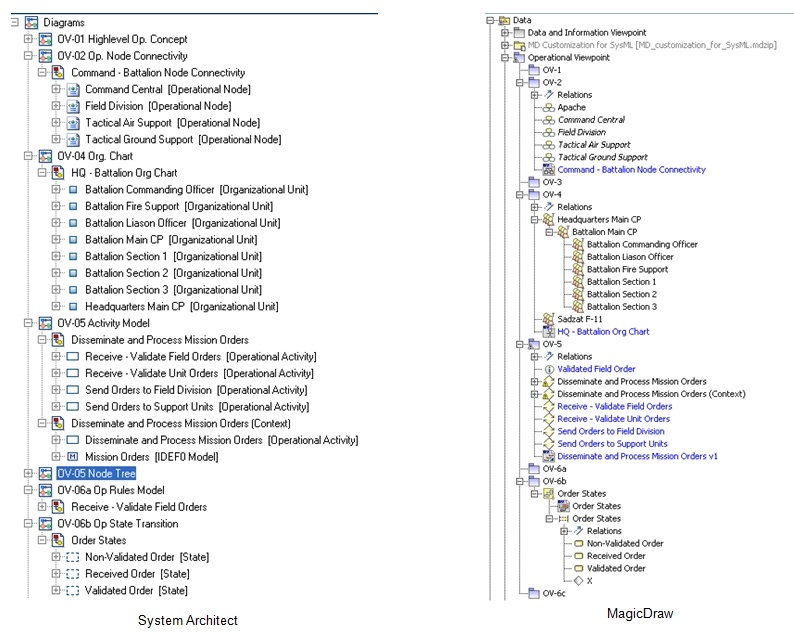Screen dimensions: 794x641
Task: Click the Command - Battalion Node Connectivity diagram icon in MagicDraw
Action: coord(548,170)
